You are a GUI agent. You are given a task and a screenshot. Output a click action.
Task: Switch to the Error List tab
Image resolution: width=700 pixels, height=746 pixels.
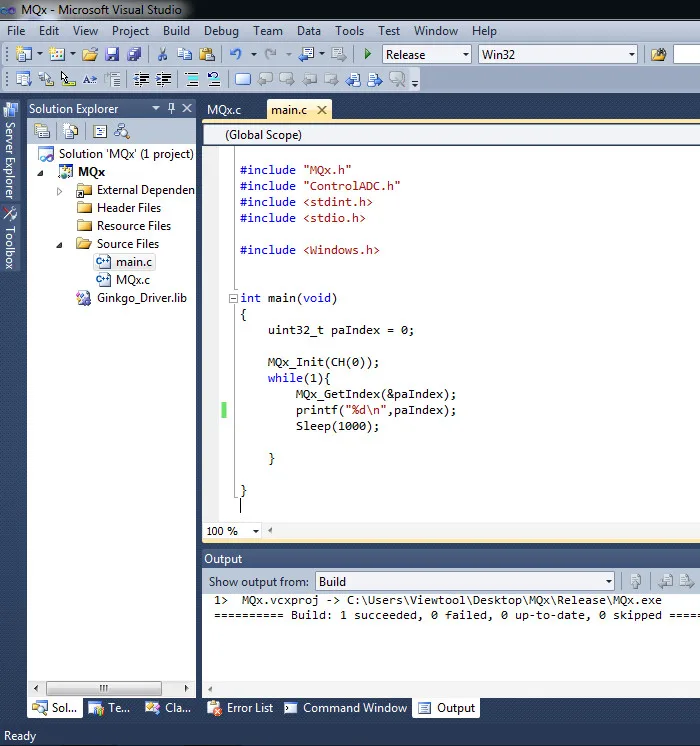[x=240, y=708]
